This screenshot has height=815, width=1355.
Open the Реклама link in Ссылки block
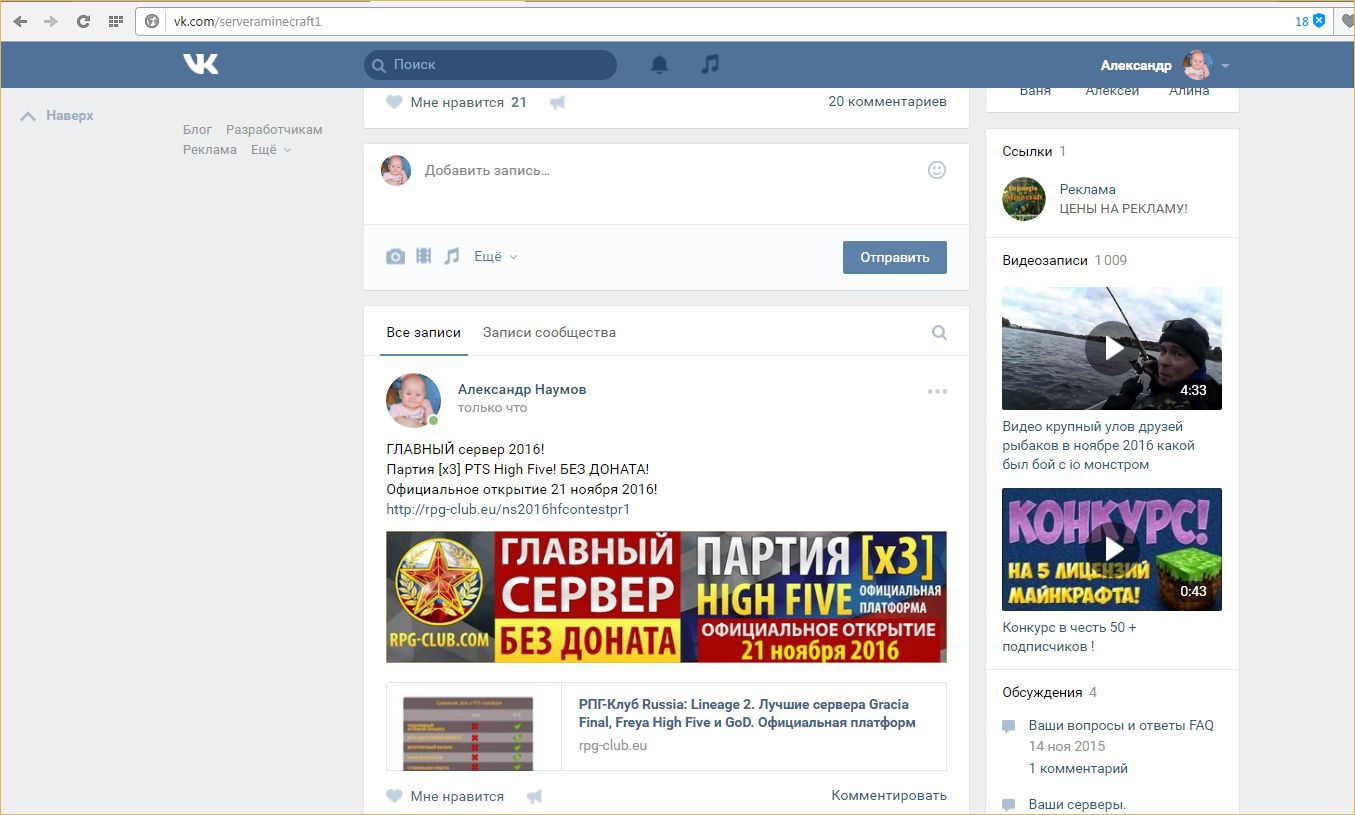[1088, 189]
